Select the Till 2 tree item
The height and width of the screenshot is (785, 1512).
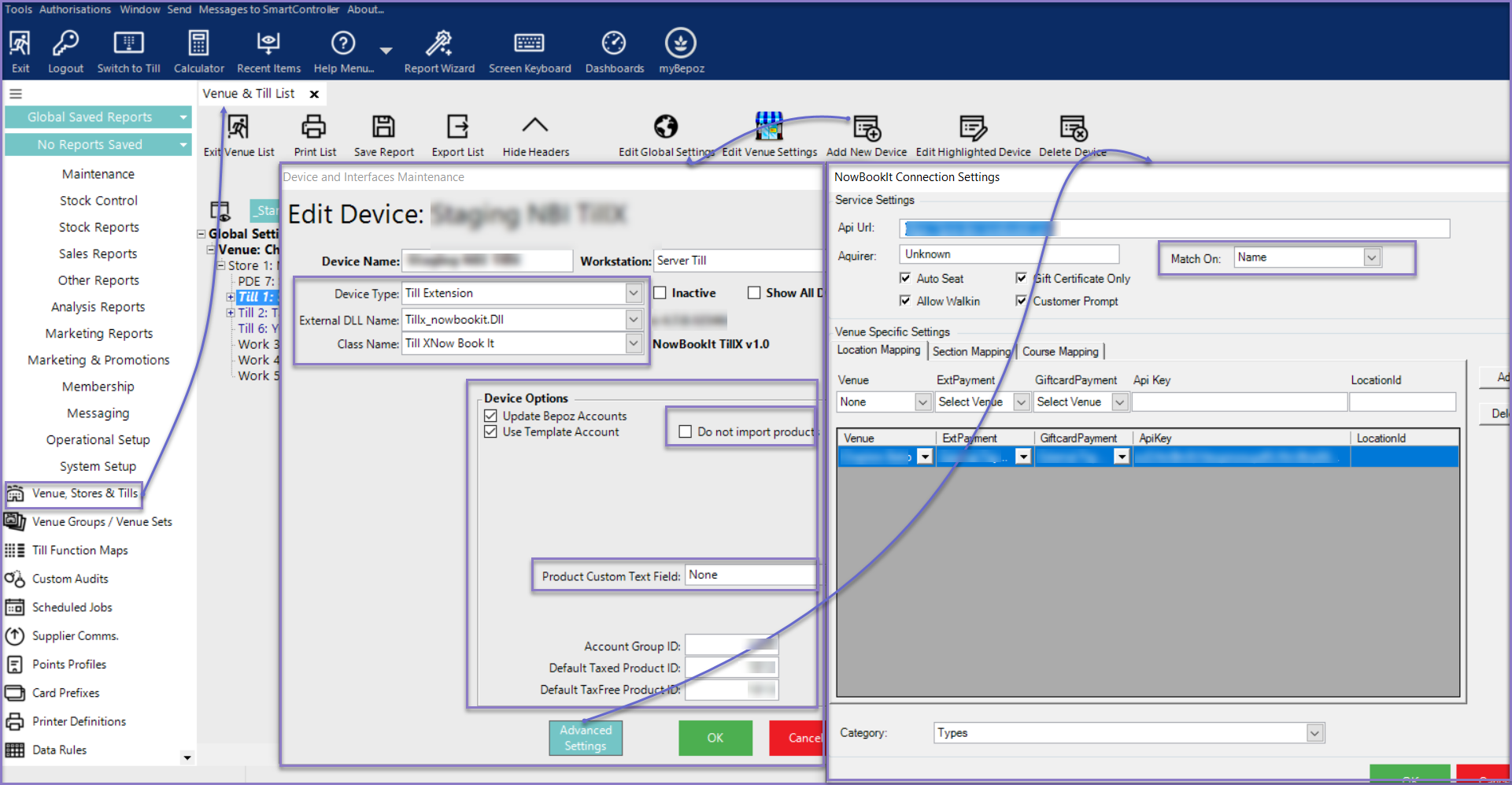point(257,313)
